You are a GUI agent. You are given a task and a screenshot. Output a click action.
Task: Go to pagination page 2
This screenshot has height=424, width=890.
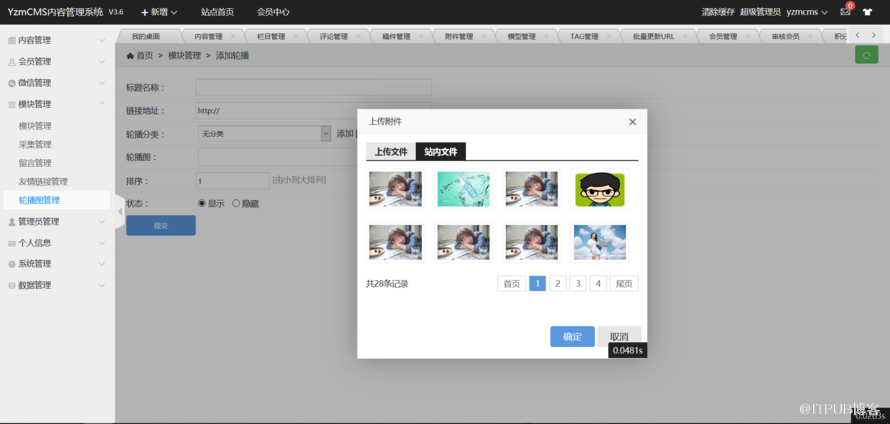[558, 284]
